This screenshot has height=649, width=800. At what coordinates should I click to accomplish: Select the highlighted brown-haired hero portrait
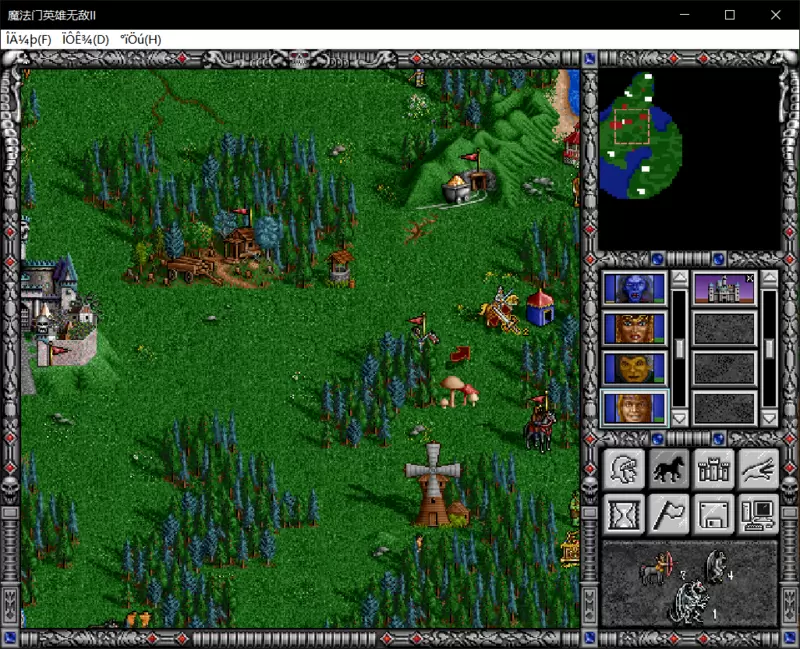pos(634,408)
